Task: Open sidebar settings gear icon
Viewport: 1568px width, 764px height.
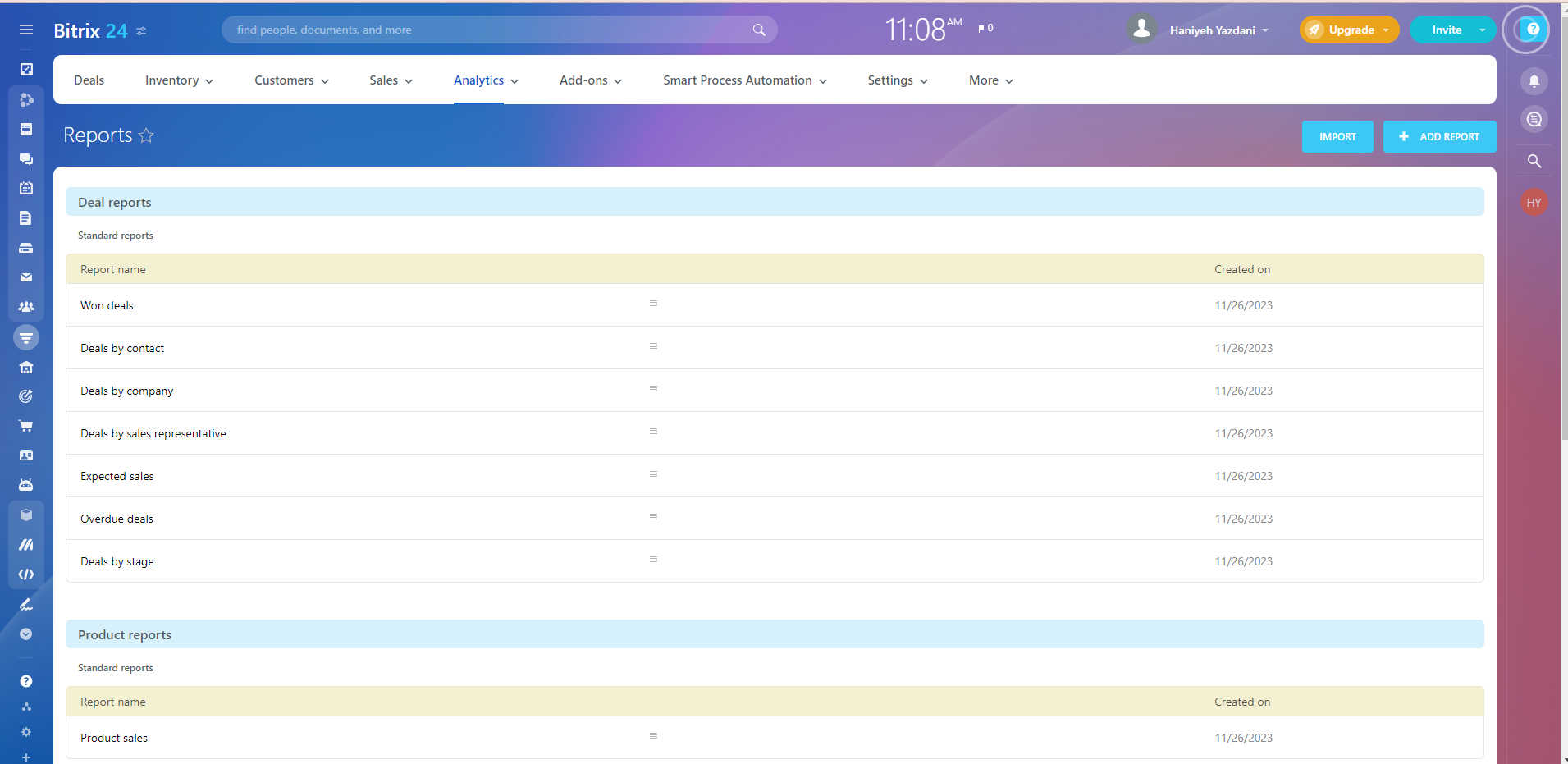Action: pyautogui.click(x=26, y=732)
